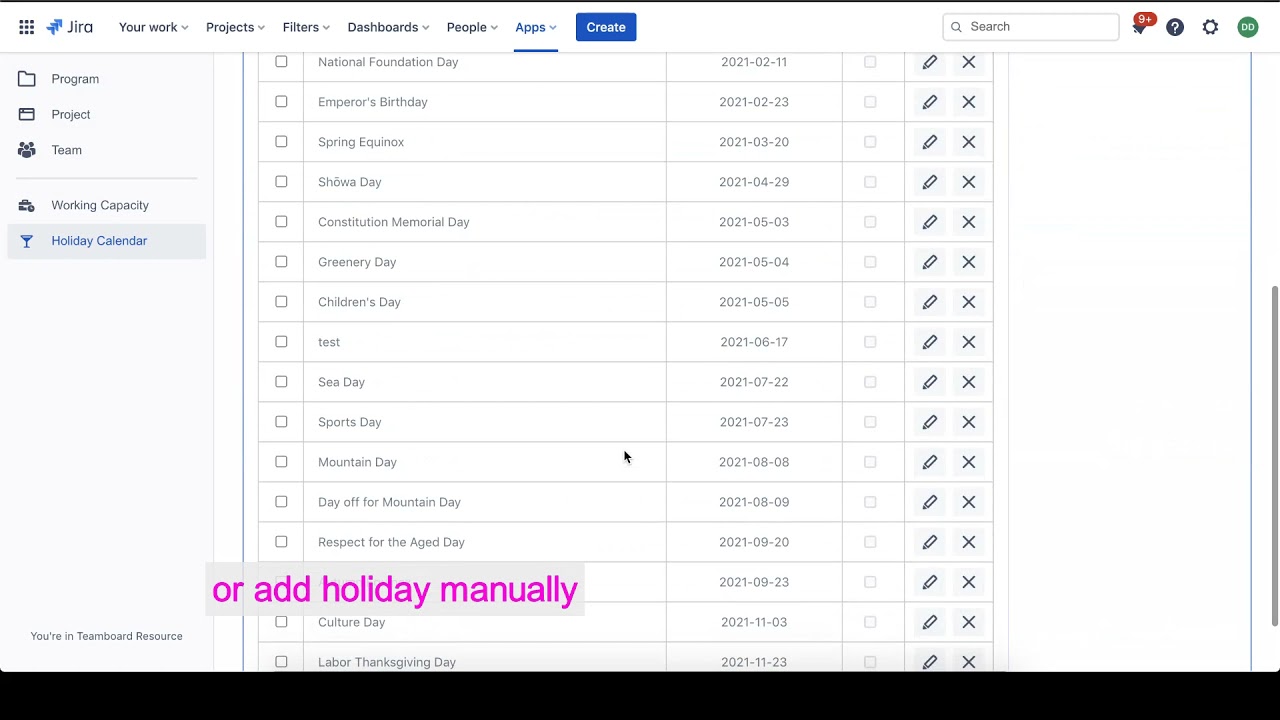Edit the Mountain Day holiday
This screenshot has height=720, width=1280.
tap(930, 462)
